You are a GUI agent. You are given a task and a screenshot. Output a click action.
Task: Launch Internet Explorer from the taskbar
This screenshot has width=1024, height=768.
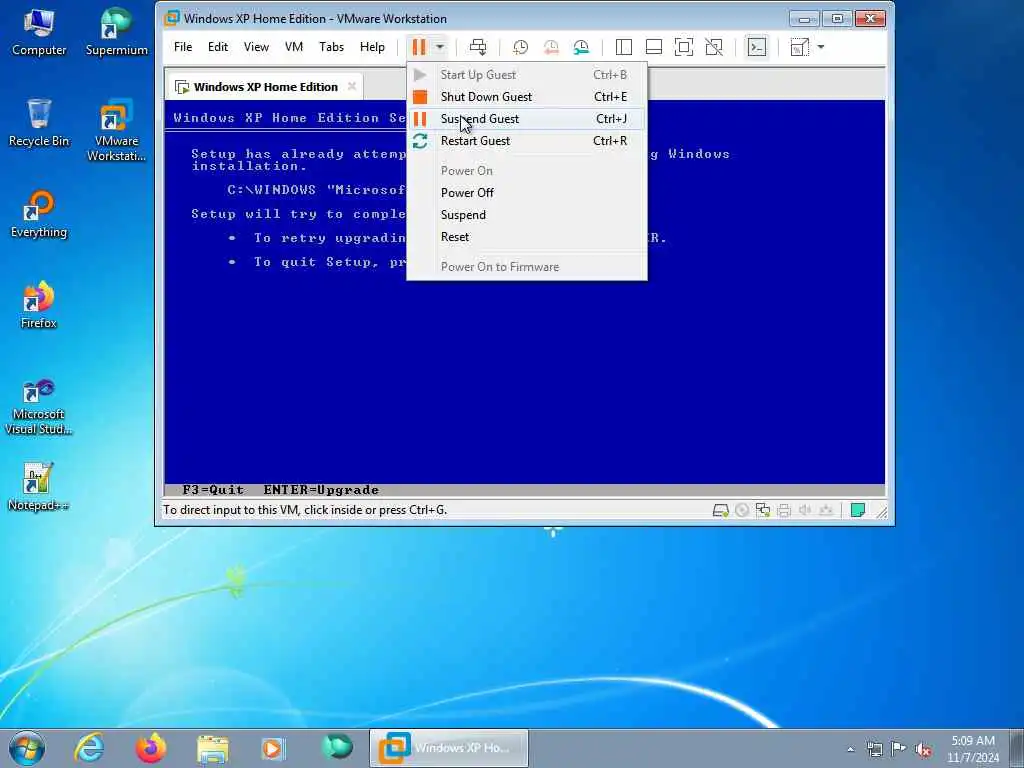pos(89,748)
